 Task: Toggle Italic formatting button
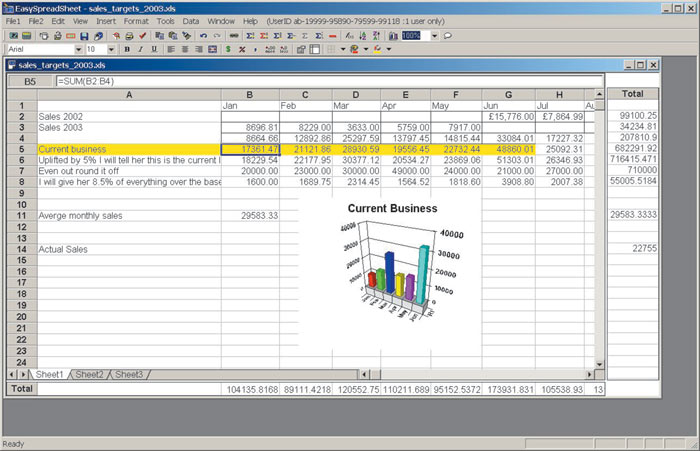coord(141,49)
